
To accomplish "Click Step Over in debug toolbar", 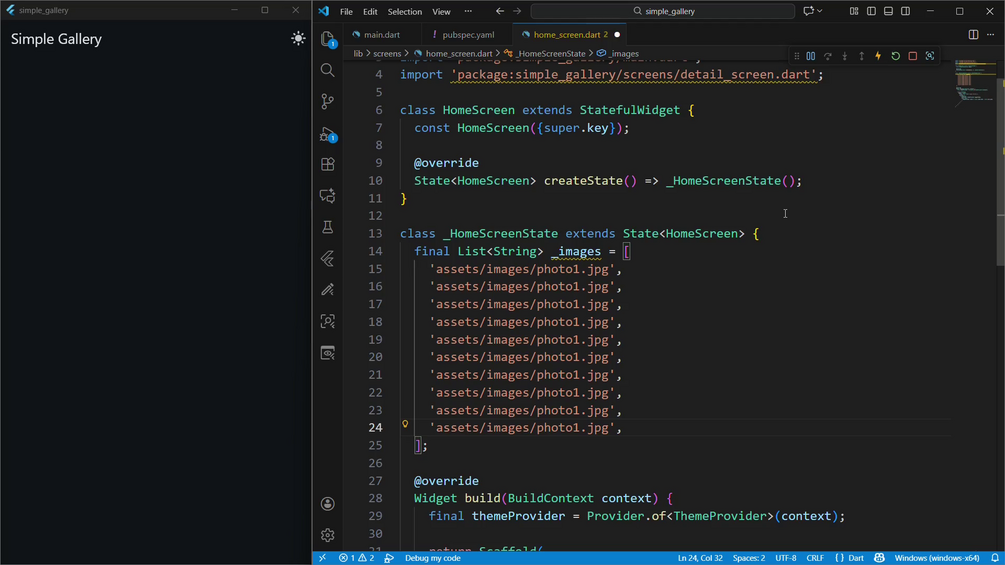I will 828,56.
